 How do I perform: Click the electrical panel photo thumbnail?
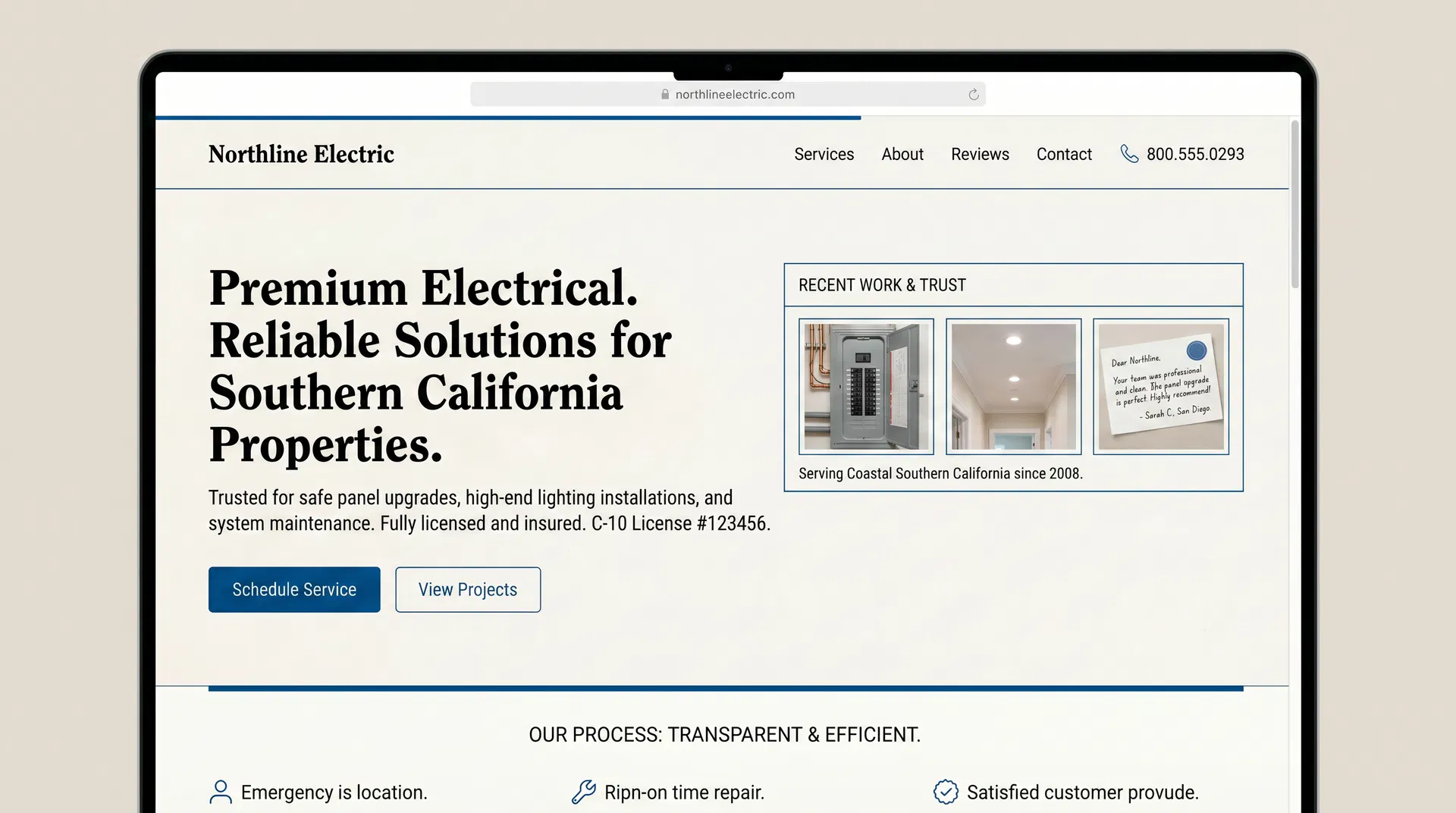point(865,386)
